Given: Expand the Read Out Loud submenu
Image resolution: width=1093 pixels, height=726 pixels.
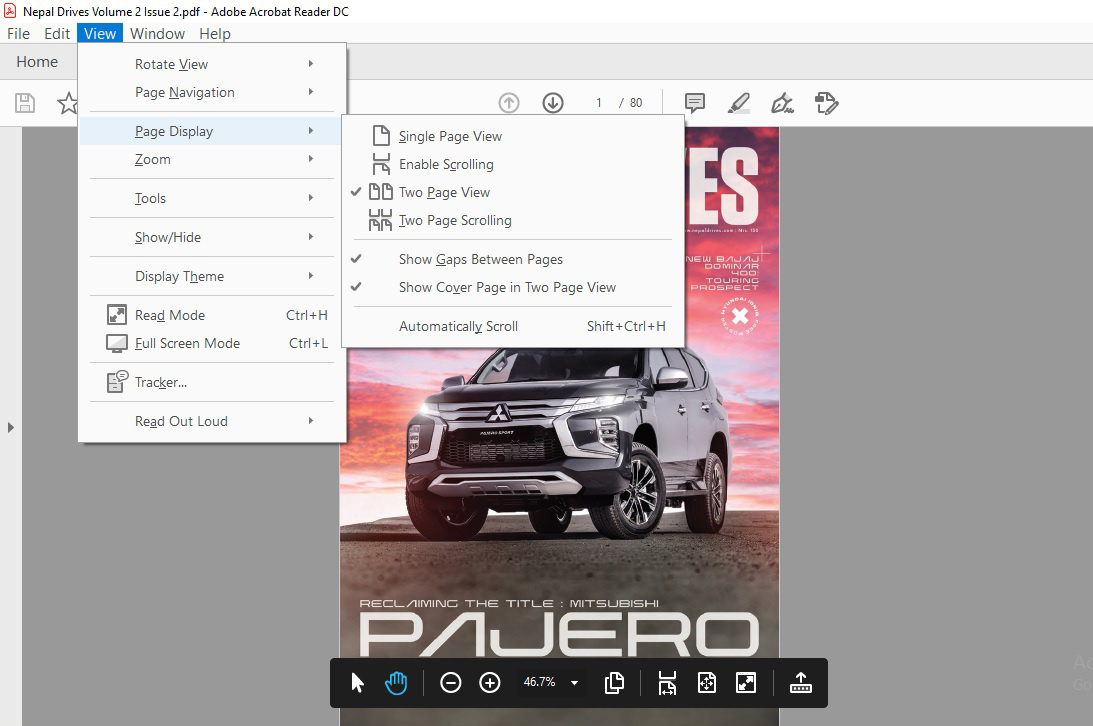Looking at the screenshot, I should (212, 421).
